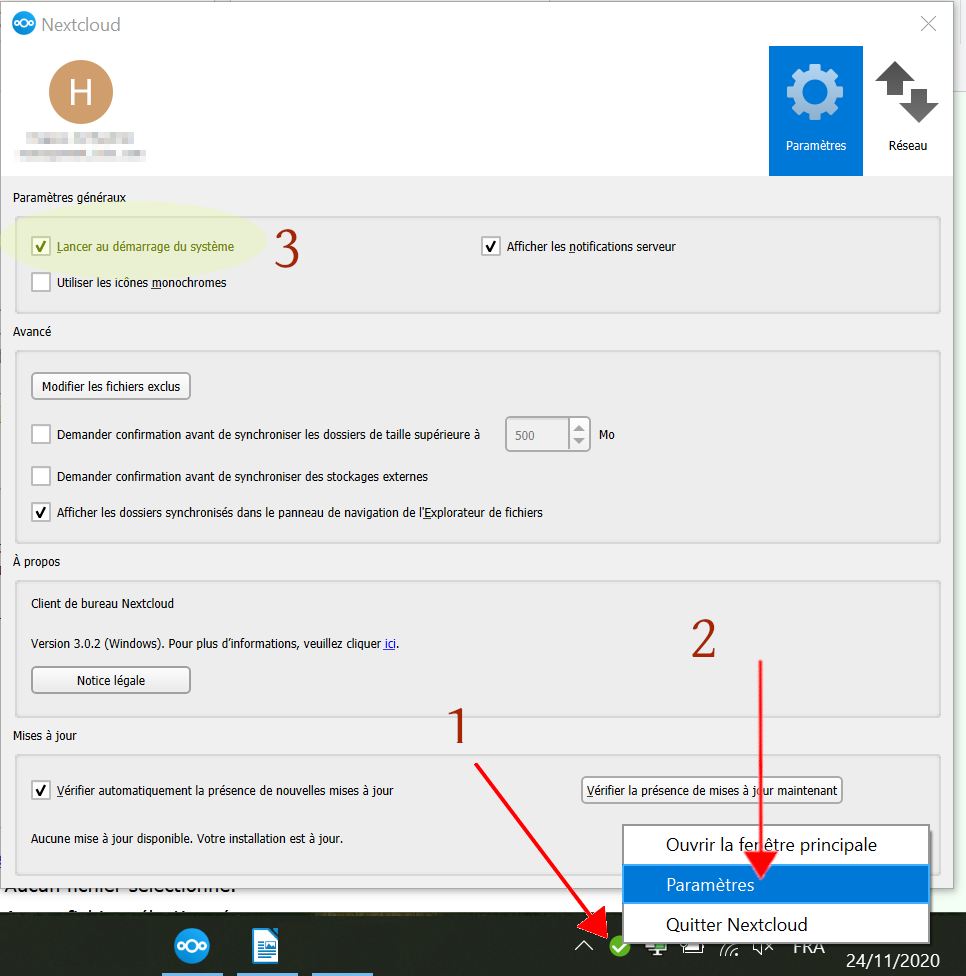The width and height of the screenshot is (966, 976).
Task: Toggle Lancer au démarrage du système
Action: point(41,246)
